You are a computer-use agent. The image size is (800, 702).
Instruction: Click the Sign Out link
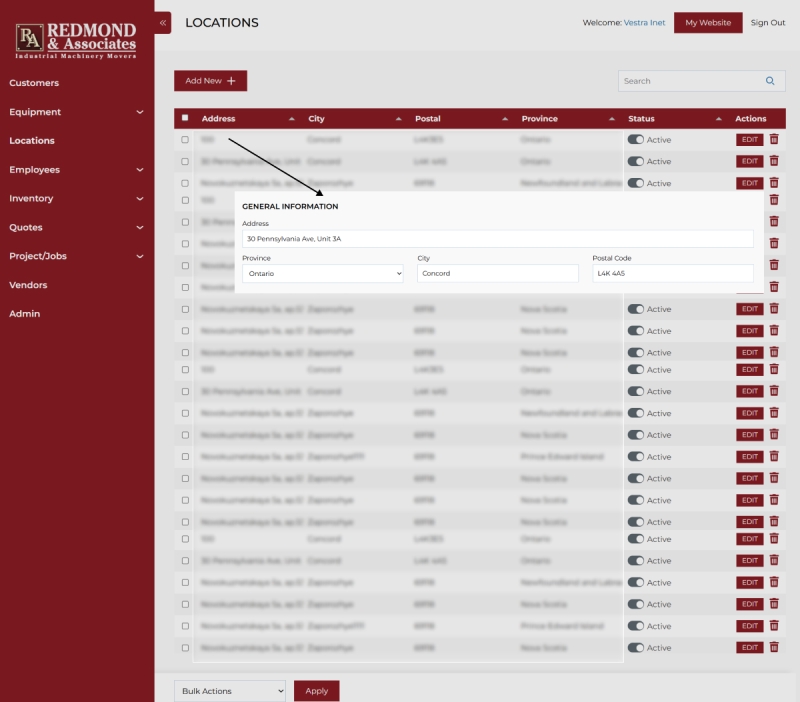767,22
